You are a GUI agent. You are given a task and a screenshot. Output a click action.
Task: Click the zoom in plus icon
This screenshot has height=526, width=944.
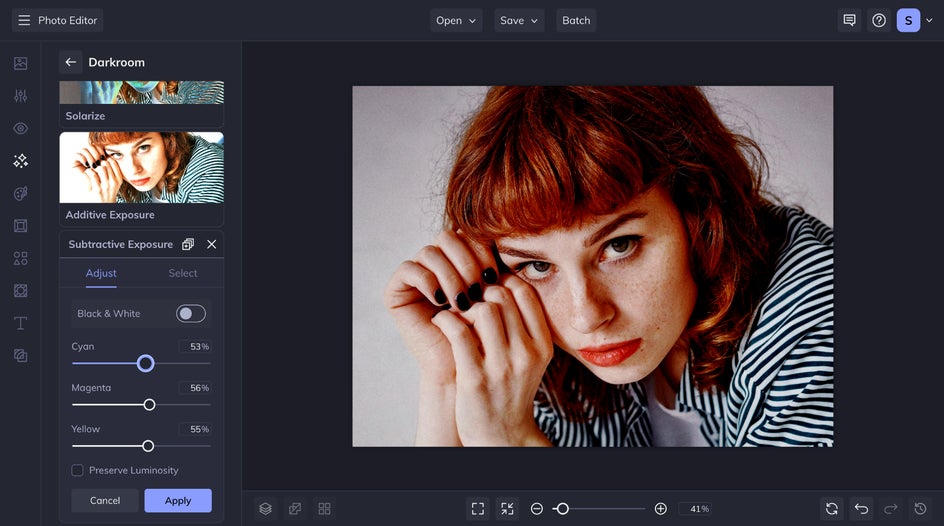pos(660,509)
